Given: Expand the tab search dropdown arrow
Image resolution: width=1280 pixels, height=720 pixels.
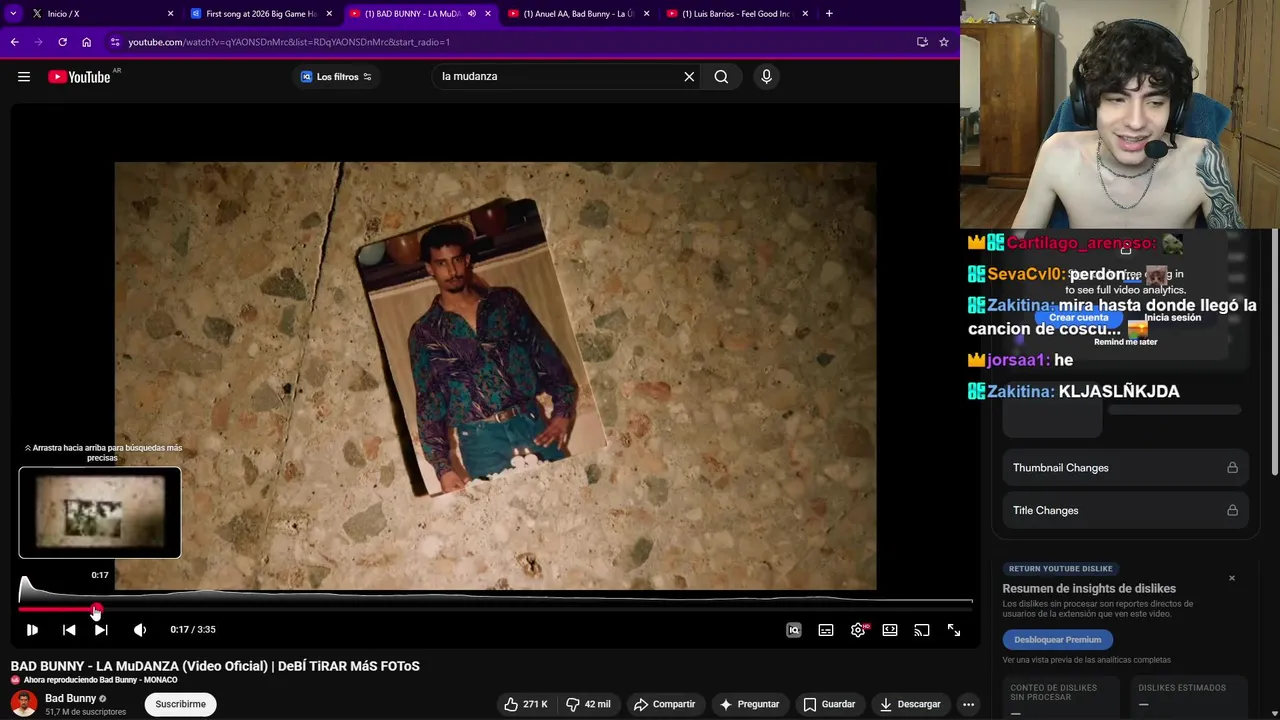Looking at the screenshot, I should [x=14, y=14].
